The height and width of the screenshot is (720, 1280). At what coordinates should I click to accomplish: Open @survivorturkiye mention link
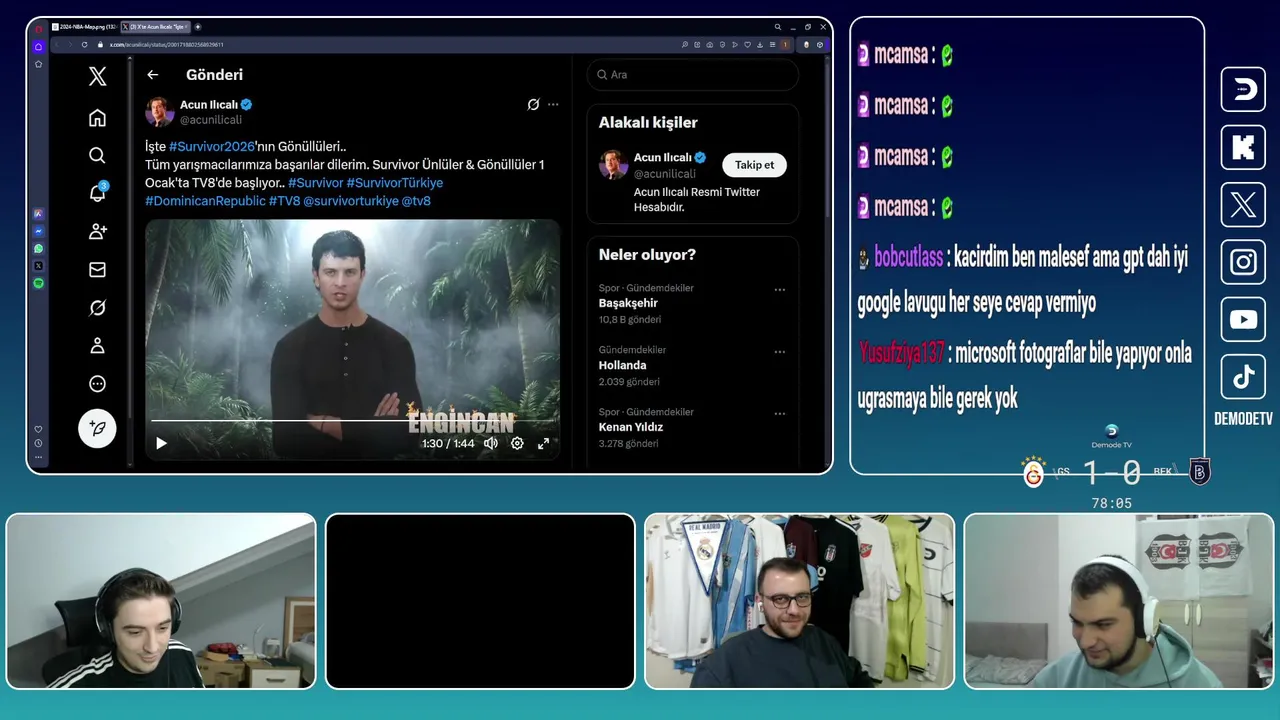pyautogui.click(x=350, y=201)
